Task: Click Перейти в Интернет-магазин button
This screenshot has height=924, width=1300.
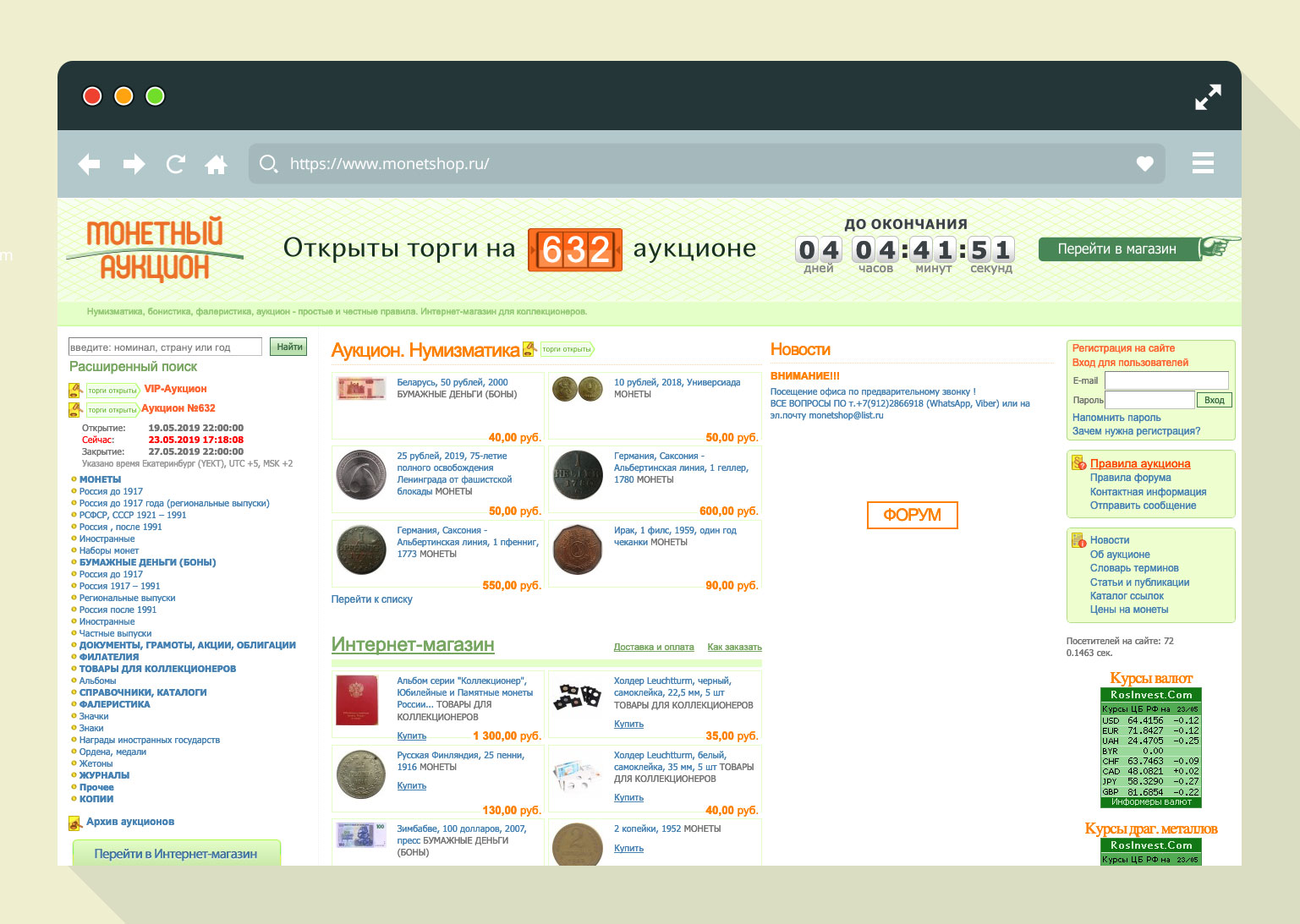Action: click(176, 853)
